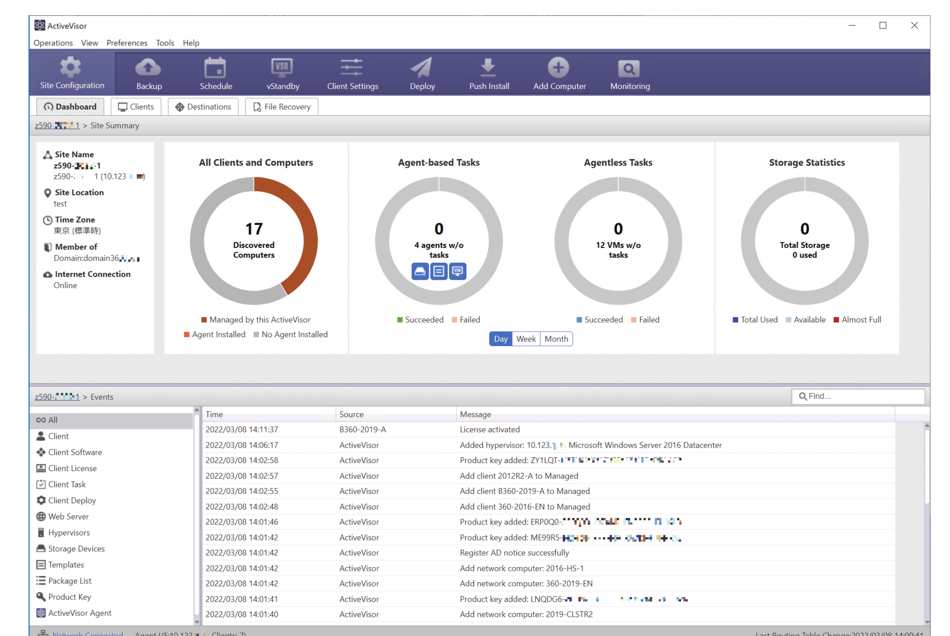Open the Monitoring tool
This screenshot has height=636, width=950.
coord(629,73)
